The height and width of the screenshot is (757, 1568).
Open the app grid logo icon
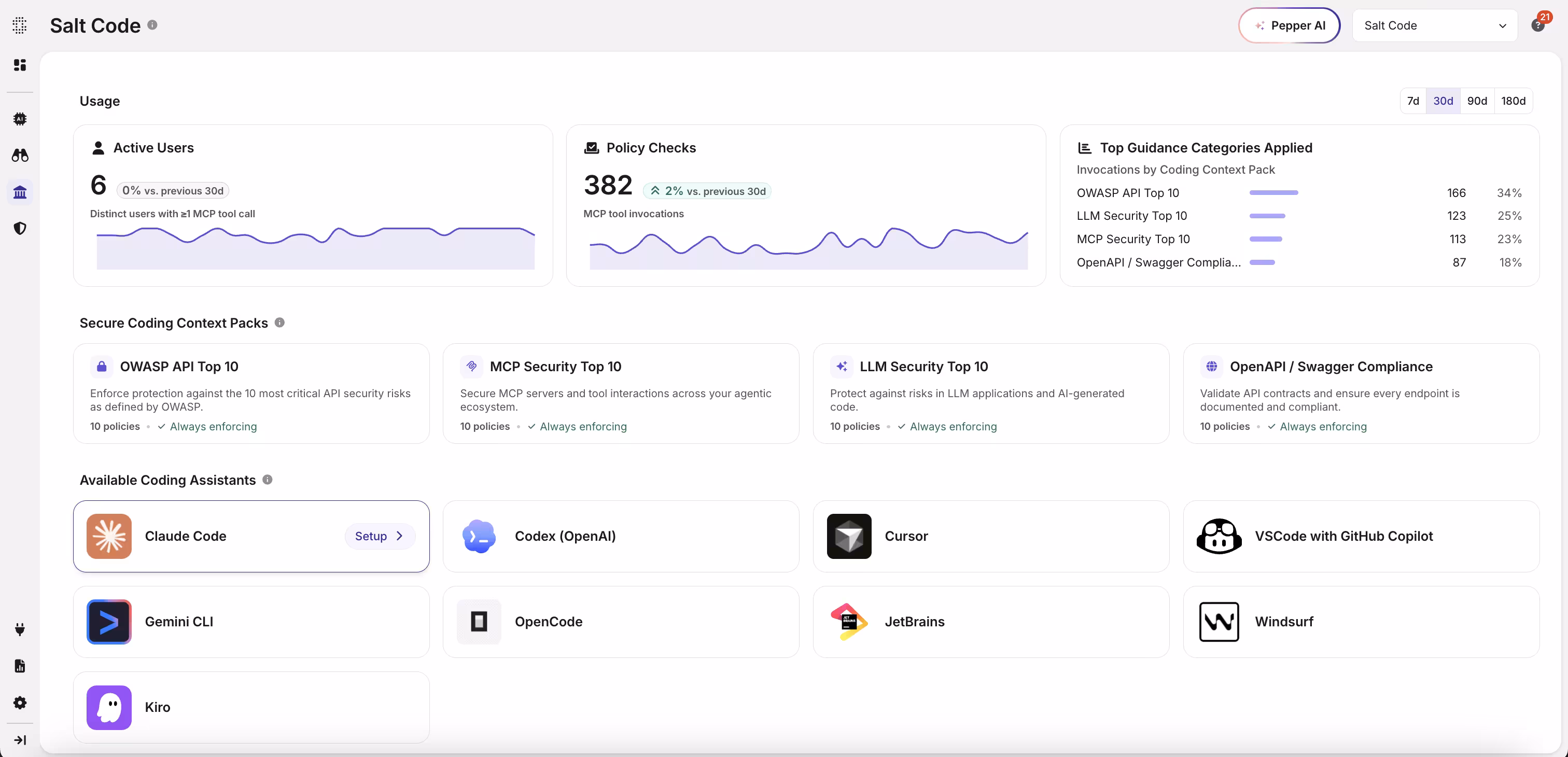(x=20, y=25)
